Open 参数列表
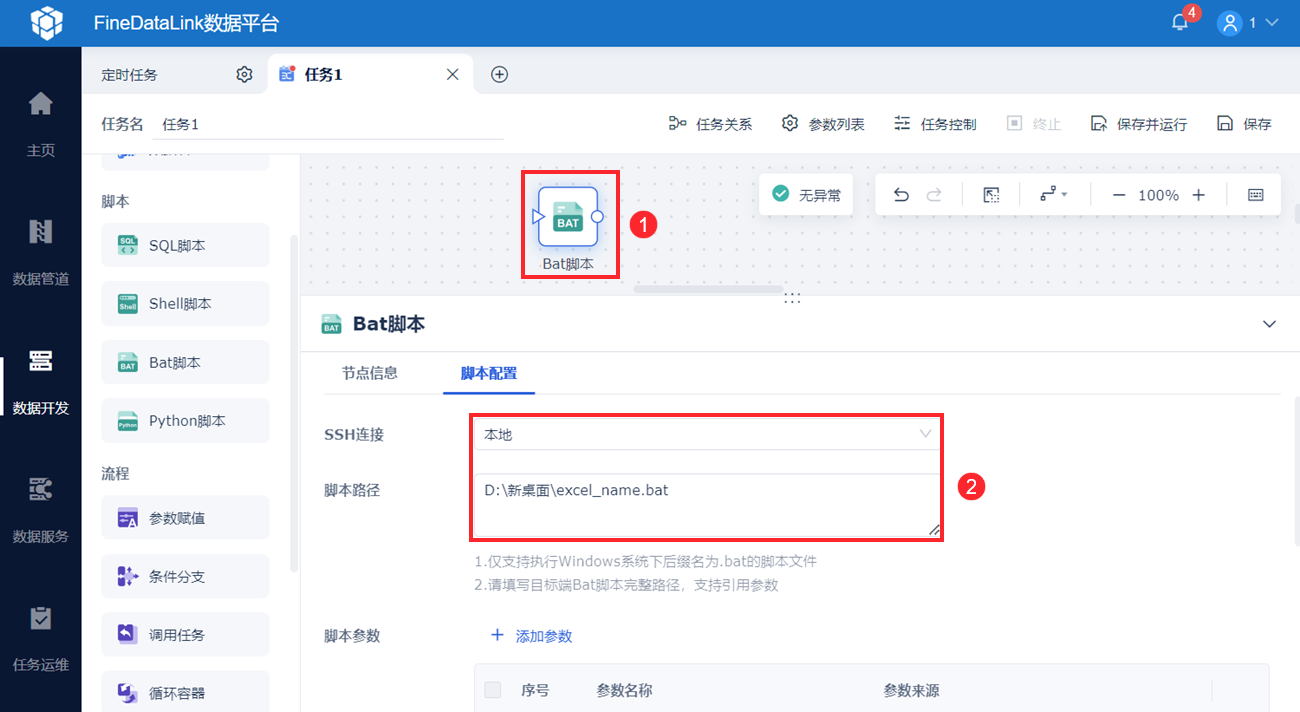 tap(822, 124)
